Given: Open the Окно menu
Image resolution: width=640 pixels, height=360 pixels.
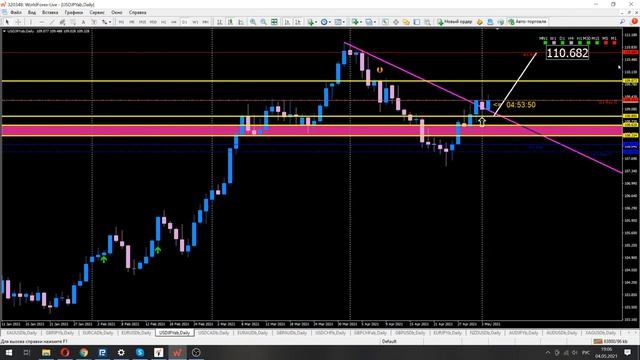Looking at the screenshot, I should pos(117,12).
